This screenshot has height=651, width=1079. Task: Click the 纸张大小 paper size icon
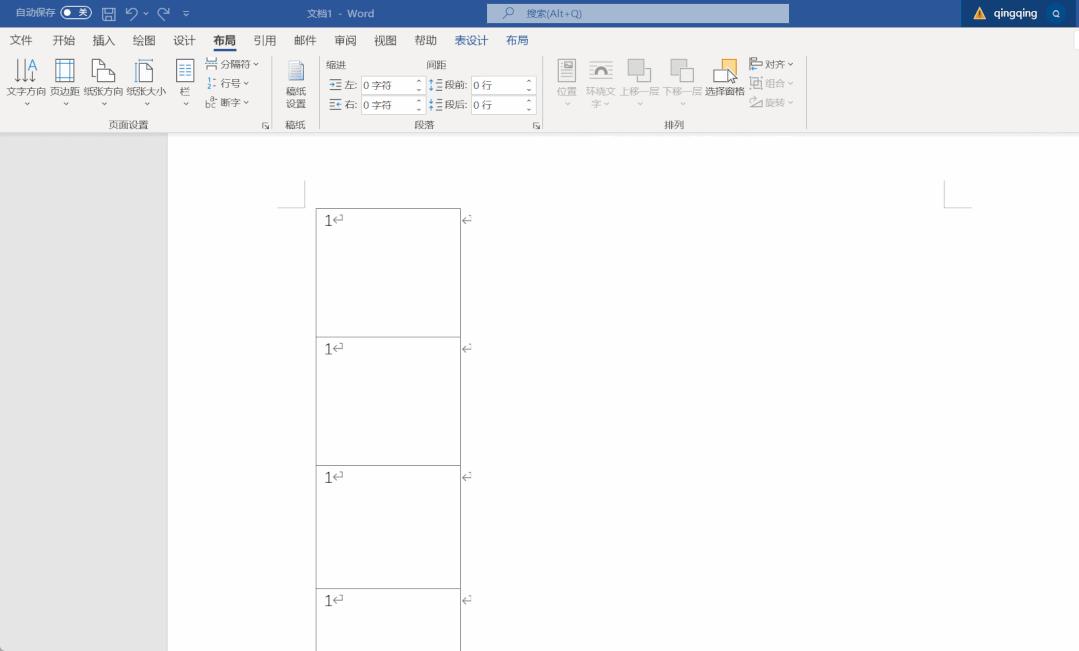pos(145,80)
